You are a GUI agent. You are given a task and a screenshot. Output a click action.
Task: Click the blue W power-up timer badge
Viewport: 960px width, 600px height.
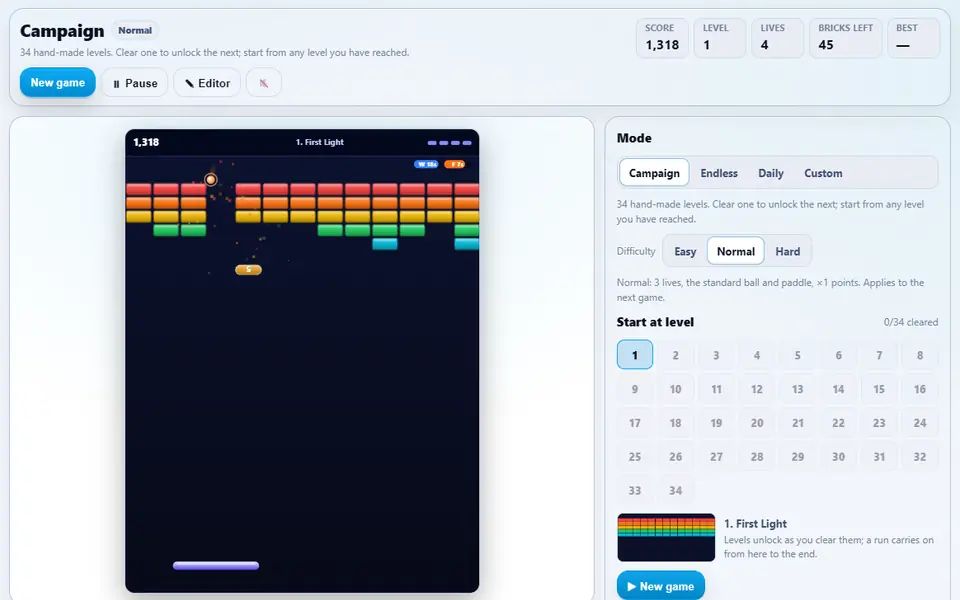point(426,164)
